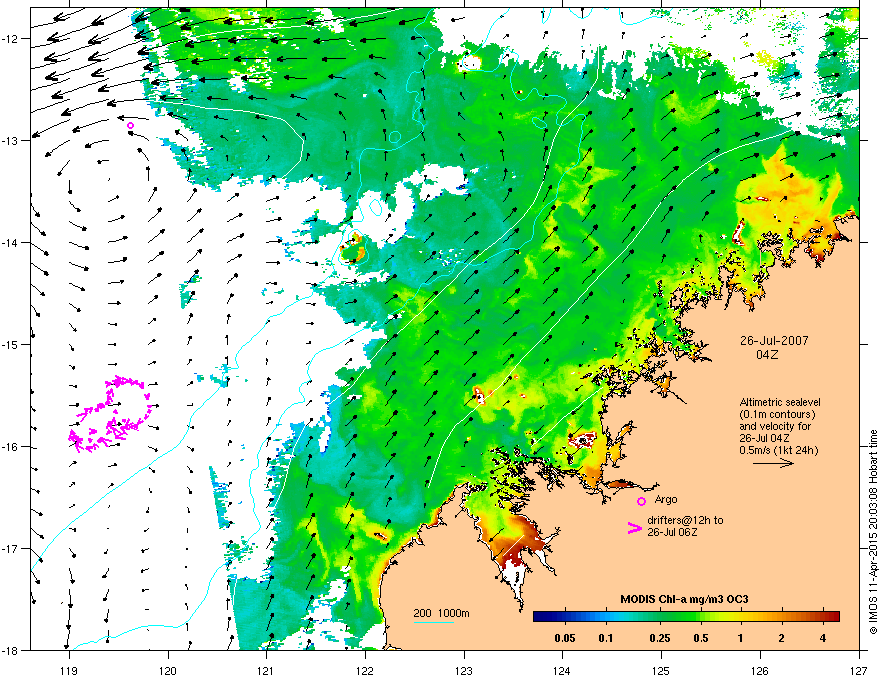Screen dimensions: 880x680
Task: Click the 04Z time label
Action: (x=767, y=355)
